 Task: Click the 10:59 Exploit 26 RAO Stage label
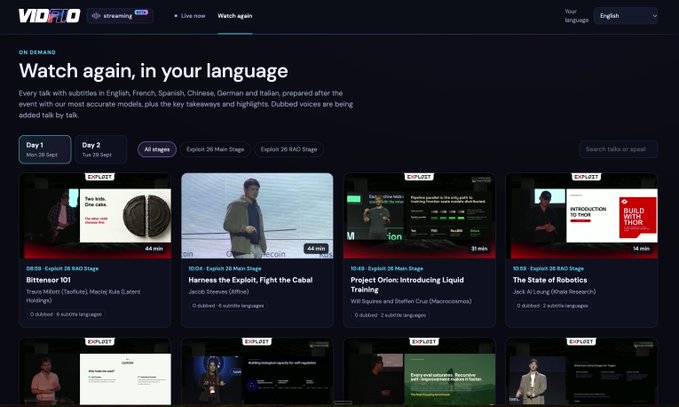pyautogui.click(x=548, y=268)
